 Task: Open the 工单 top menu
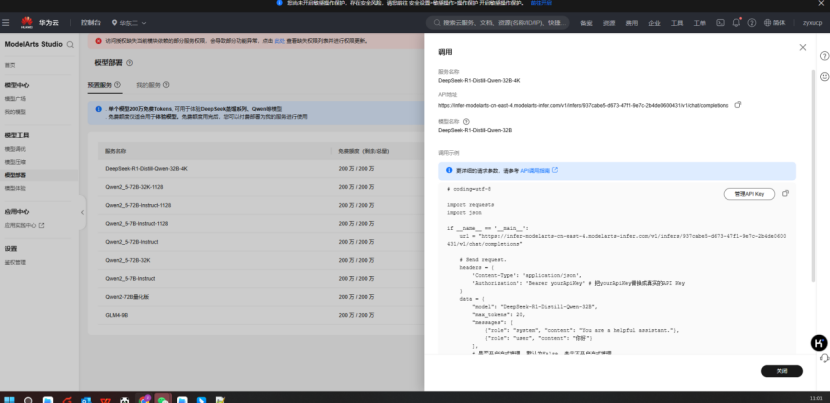click(699, 23)
